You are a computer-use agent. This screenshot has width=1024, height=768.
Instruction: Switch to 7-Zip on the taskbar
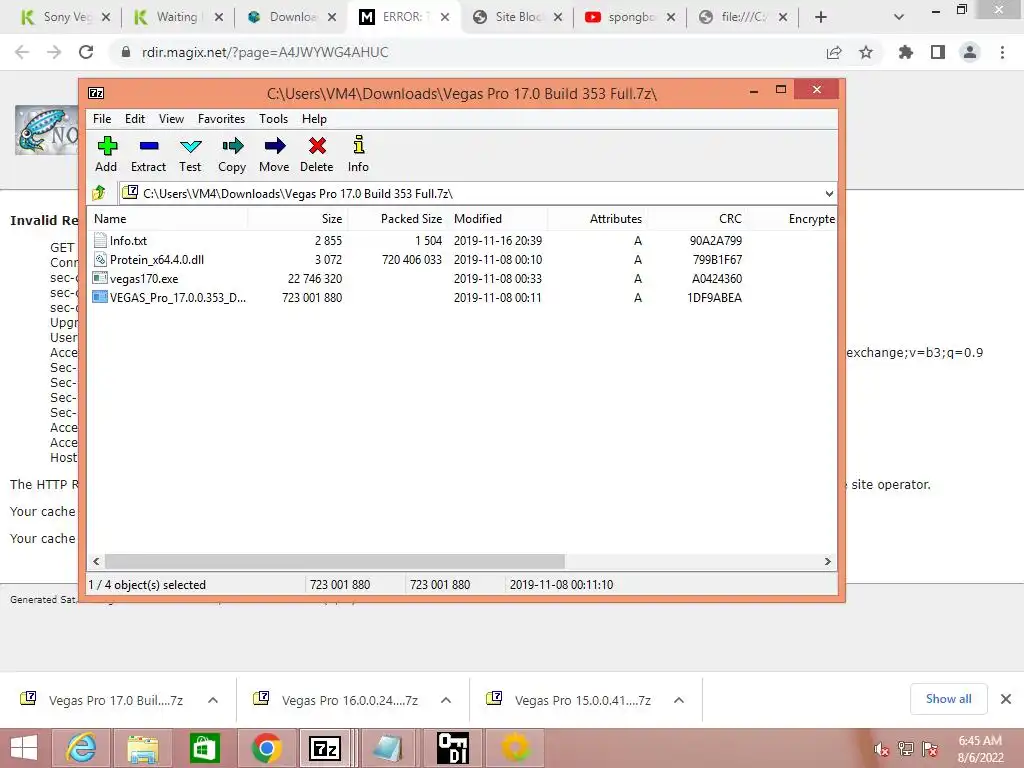tap(326, 748)
